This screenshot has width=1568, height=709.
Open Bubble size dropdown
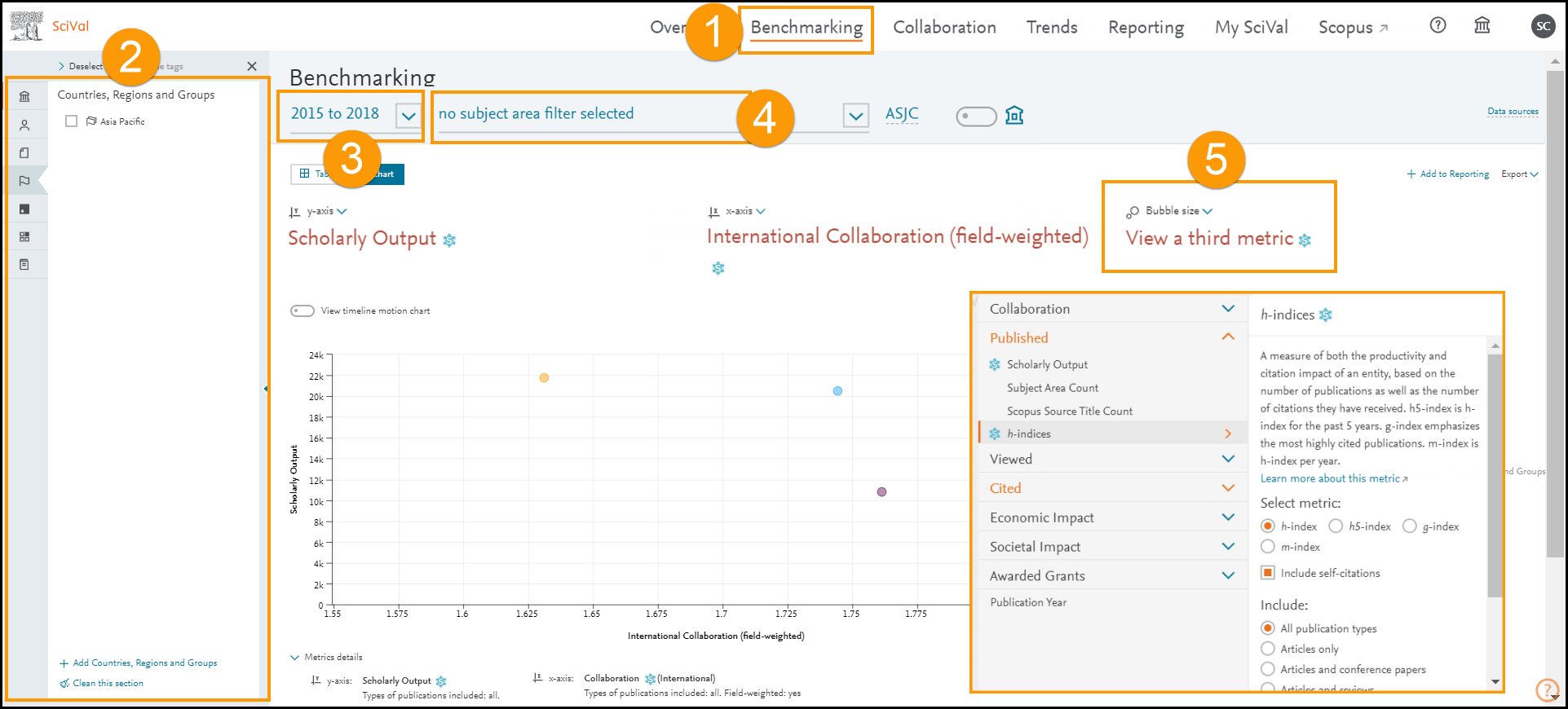(x=1208, y=211)
